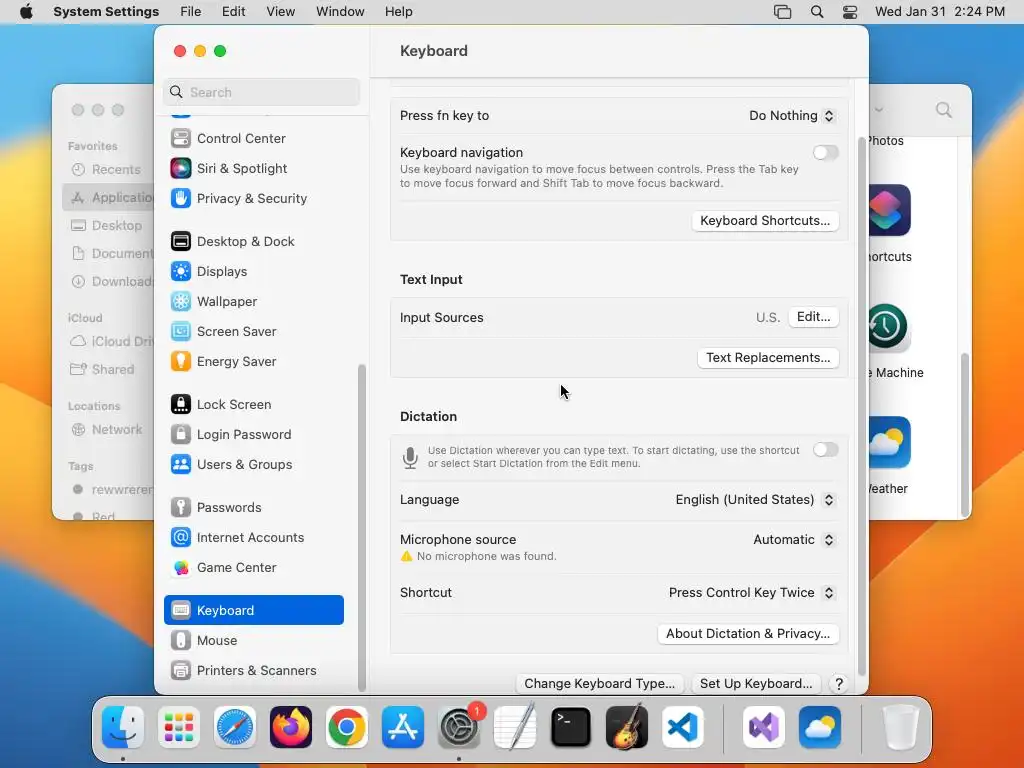This screenshot has width=1024, height=768.
Task: Open TextEdit from the Dock
Action: click(515, 727)
